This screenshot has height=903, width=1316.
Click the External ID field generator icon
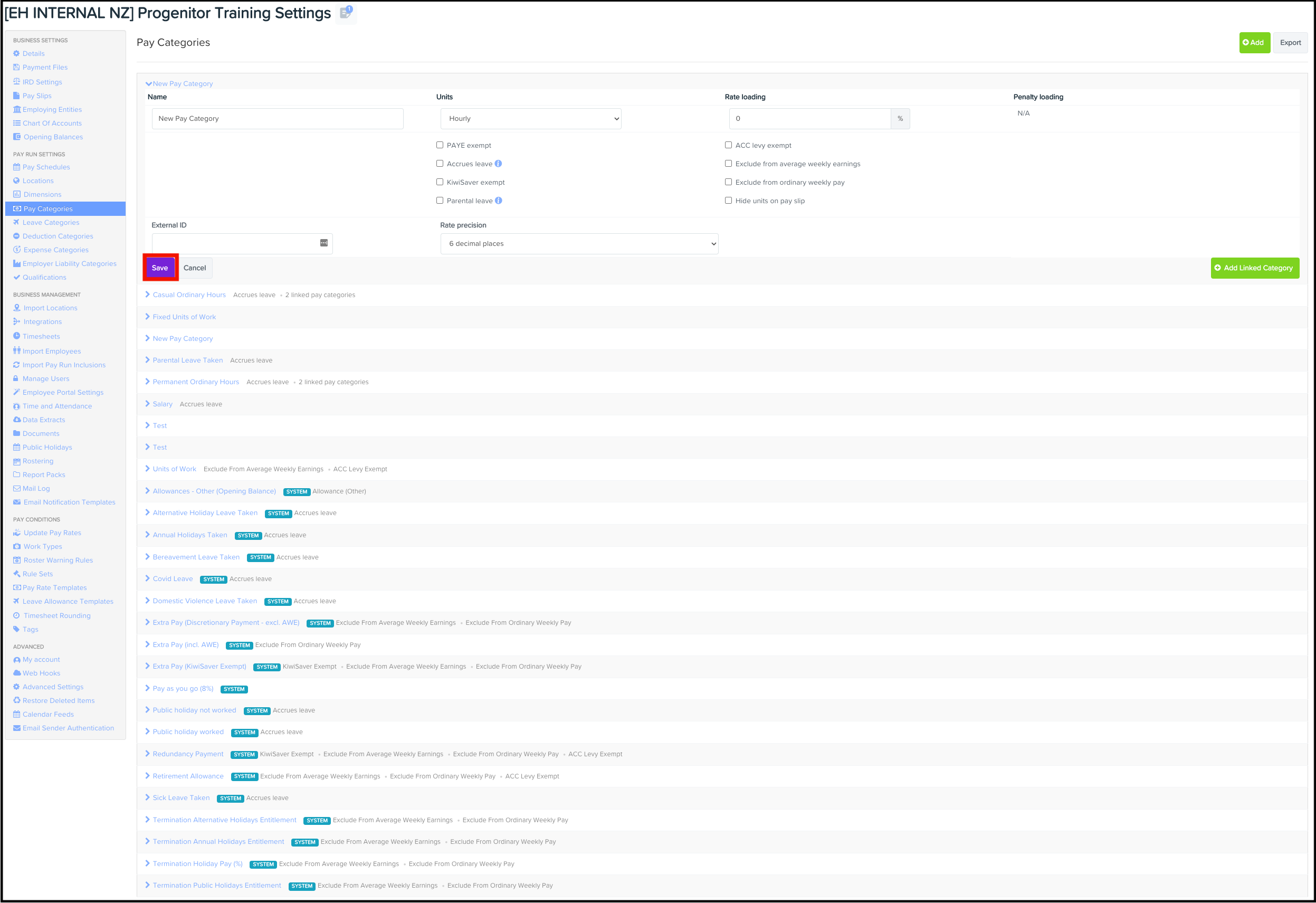pos(324,243)
